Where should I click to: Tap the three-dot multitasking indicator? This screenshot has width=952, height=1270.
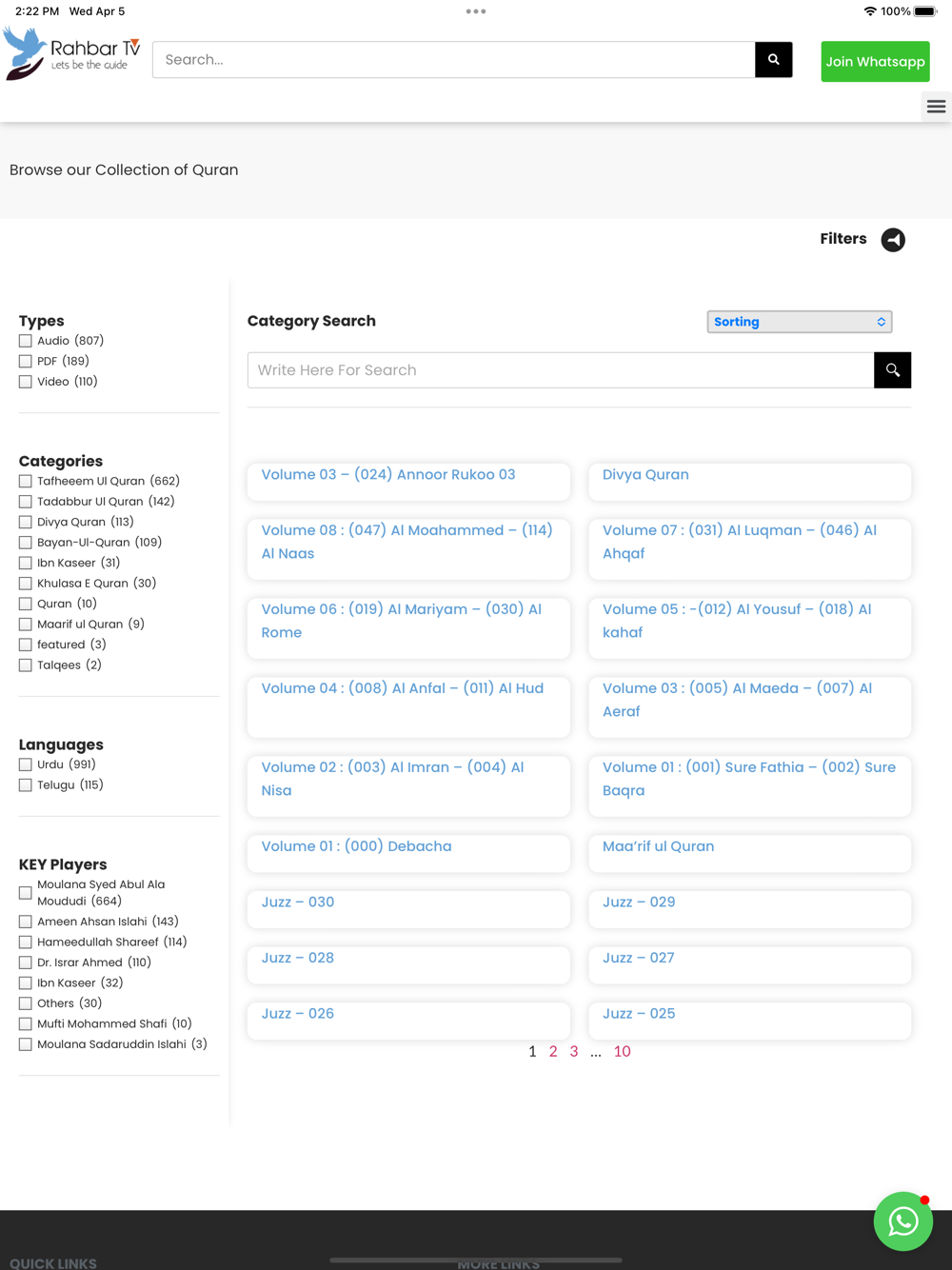476,11
